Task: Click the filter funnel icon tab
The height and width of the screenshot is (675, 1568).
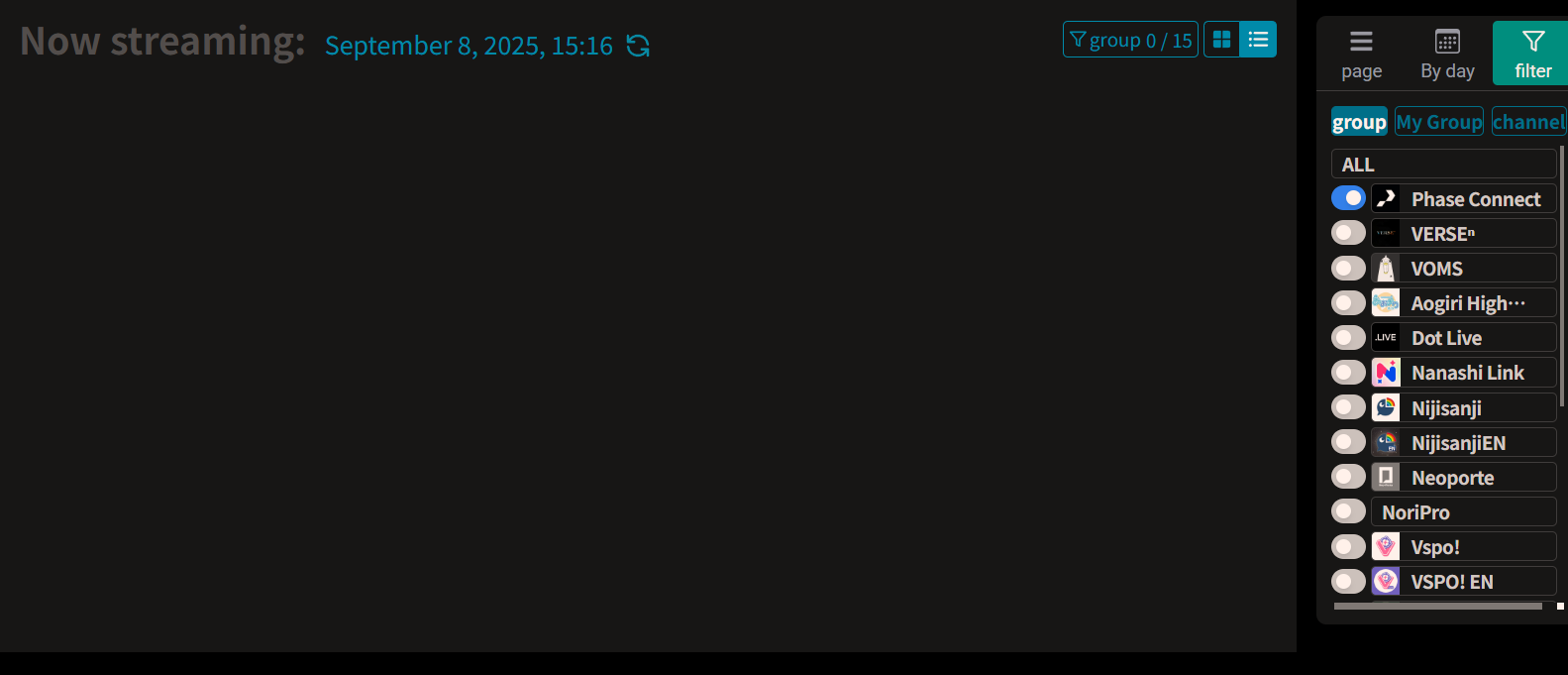Action: [1532, 42]
